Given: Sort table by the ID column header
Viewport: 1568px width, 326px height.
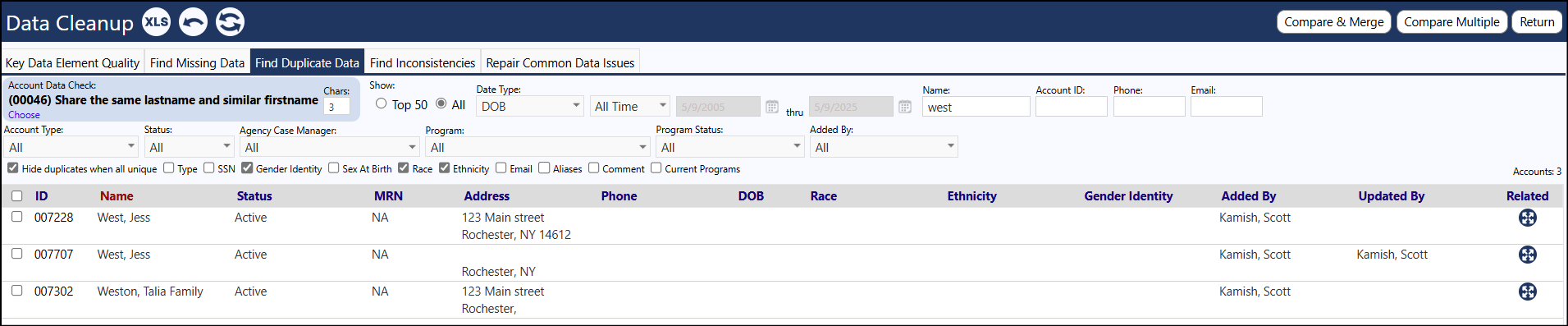Looking at the screenshot, I should (x=41, y=196).
